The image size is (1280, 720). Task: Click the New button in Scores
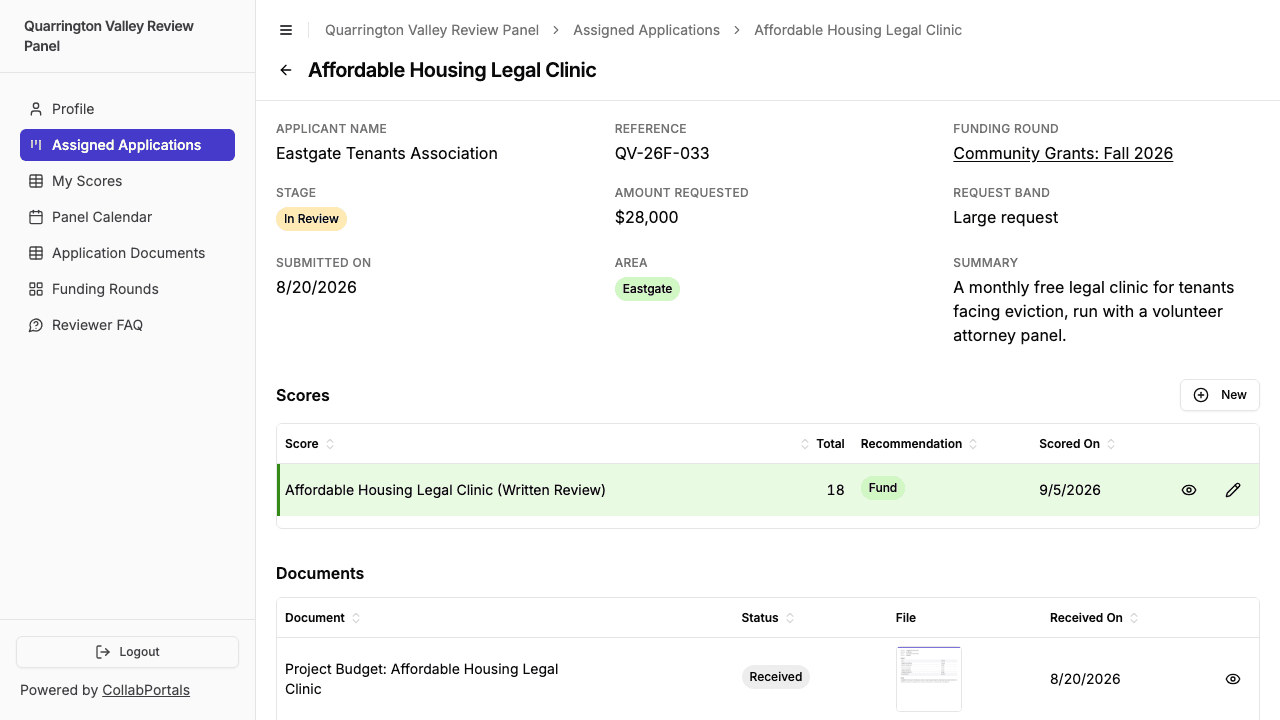(1220, 395)
